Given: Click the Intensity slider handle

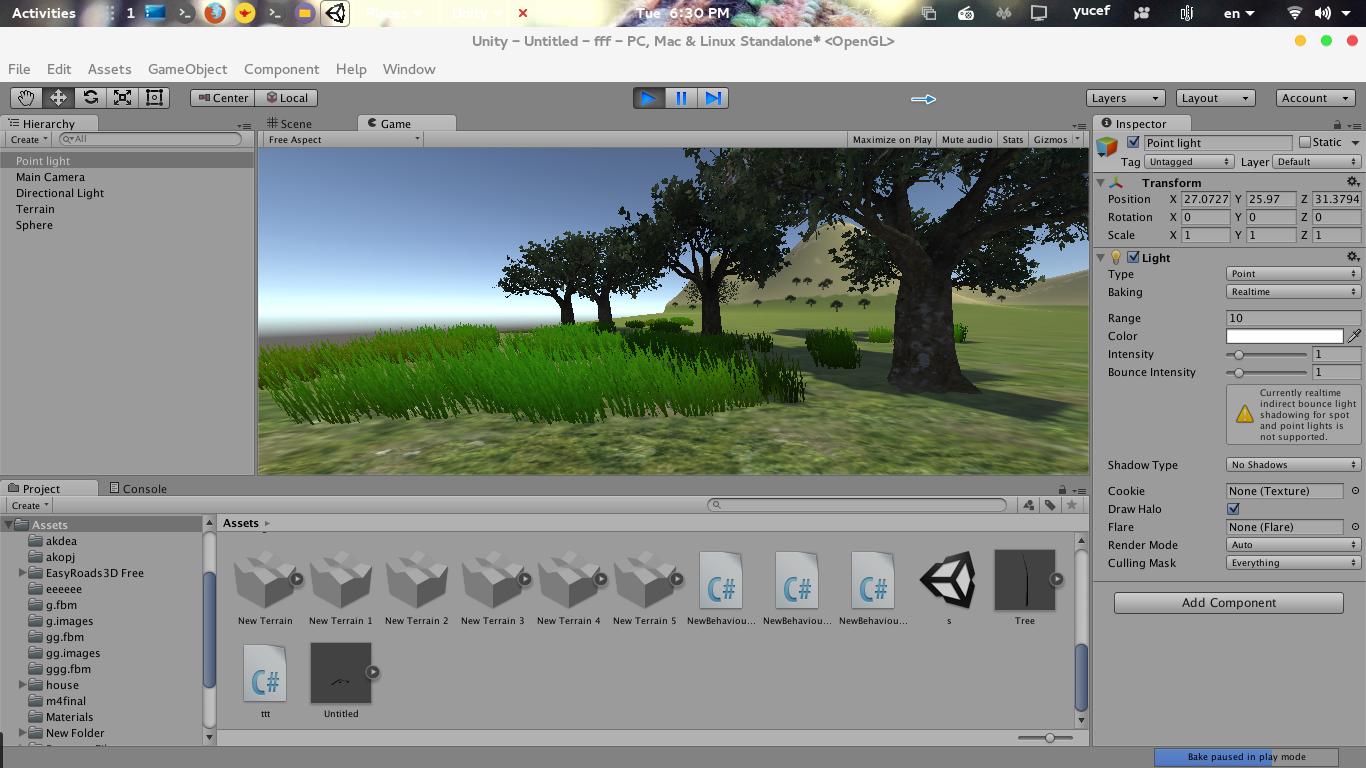Looking at the screenshot, I should pyautogui.click(x=1240, y=354).
